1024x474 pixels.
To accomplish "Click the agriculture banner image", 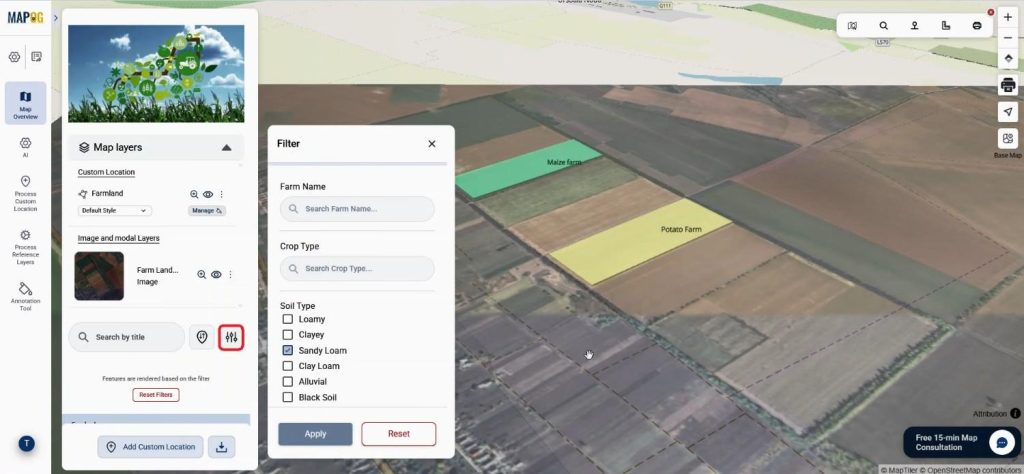I will click(x=156, y=74).
